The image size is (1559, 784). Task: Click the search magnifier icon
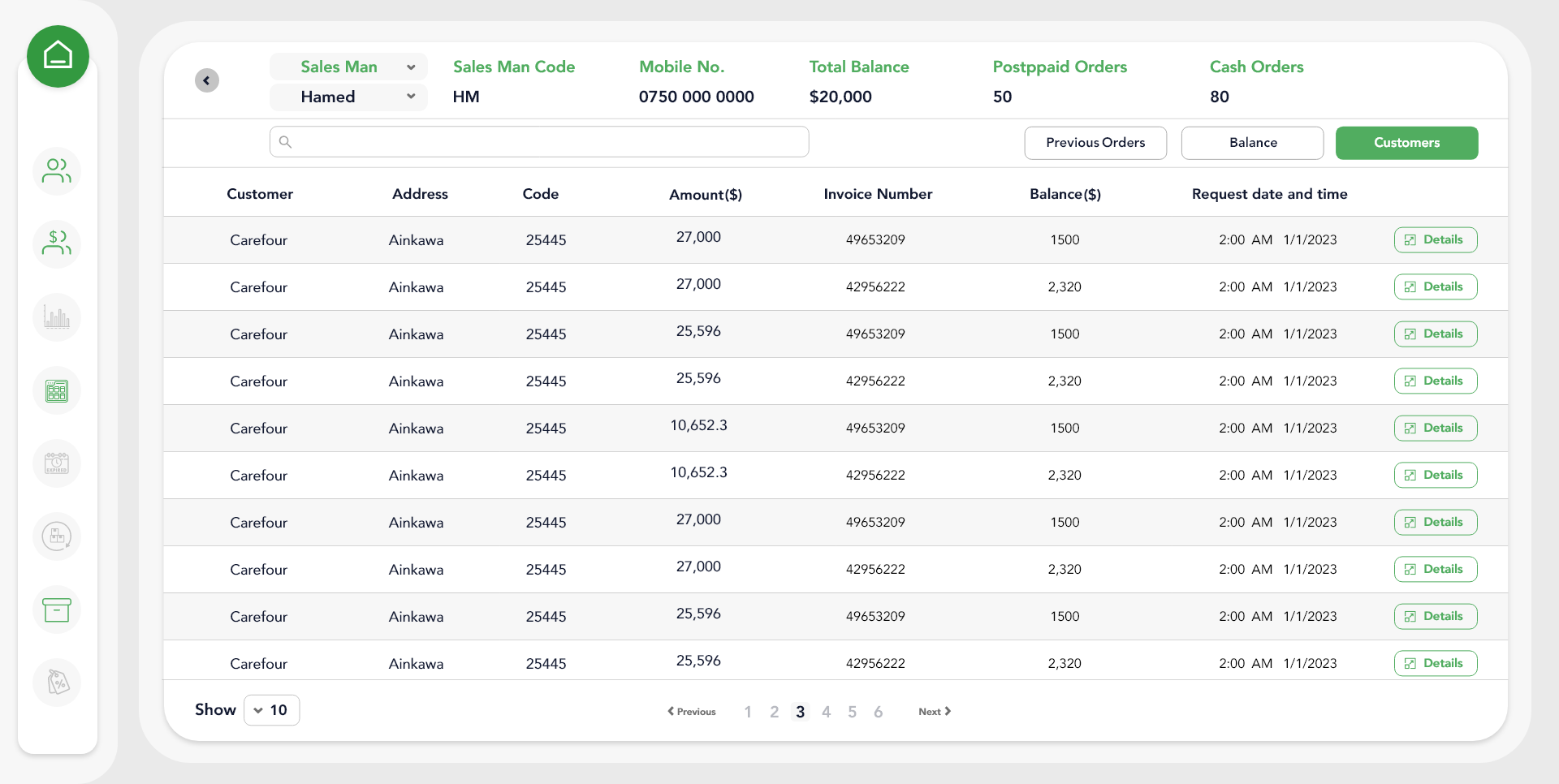coord(285,142)
